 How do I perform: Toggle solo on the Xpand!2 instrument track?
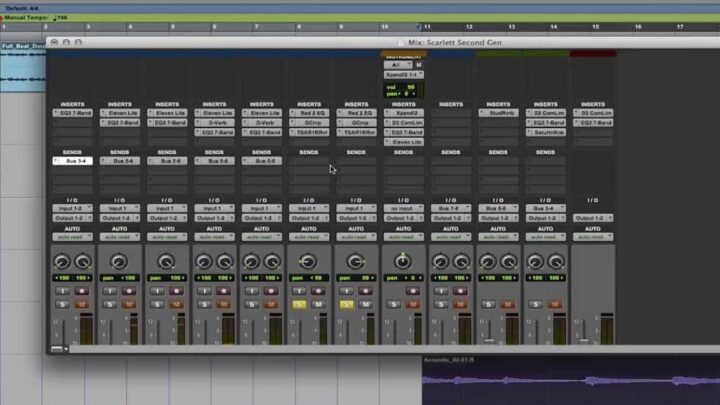click(x=393, y=304)
